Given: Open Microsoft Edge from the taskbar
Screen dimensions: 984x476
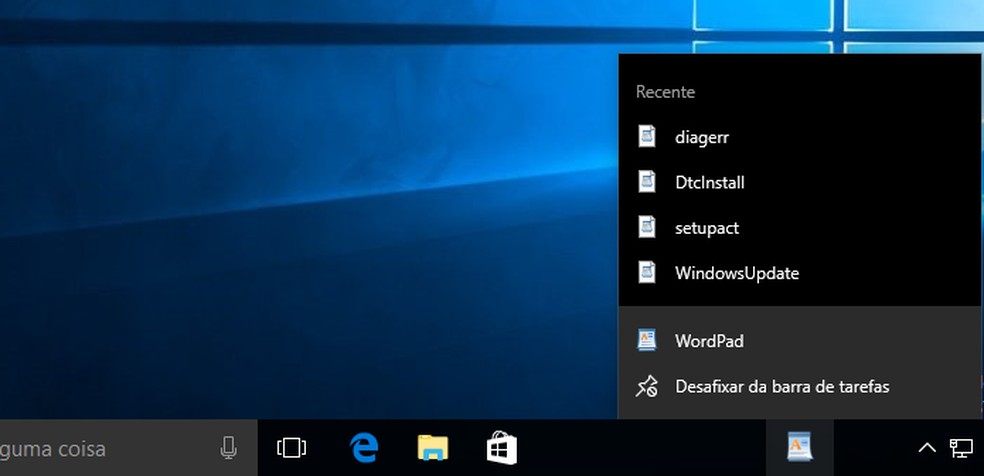Looking at the screenshot, I should (364, 448).
